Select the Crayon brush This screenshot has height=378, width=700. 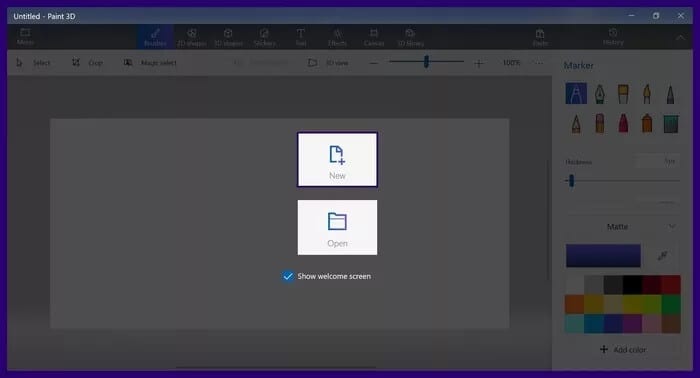point(623,123)
